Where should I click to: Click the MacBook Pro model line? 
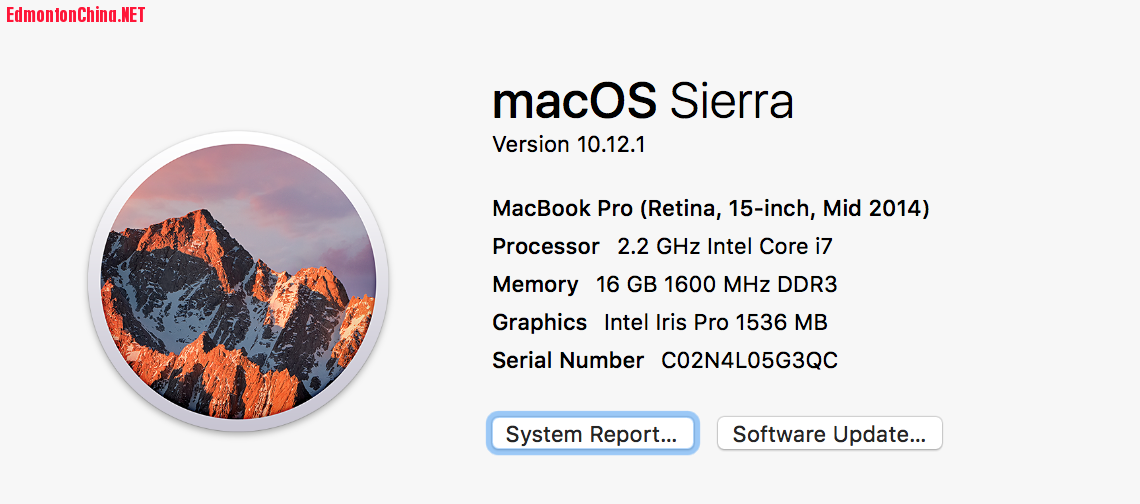tap(711, 209)
